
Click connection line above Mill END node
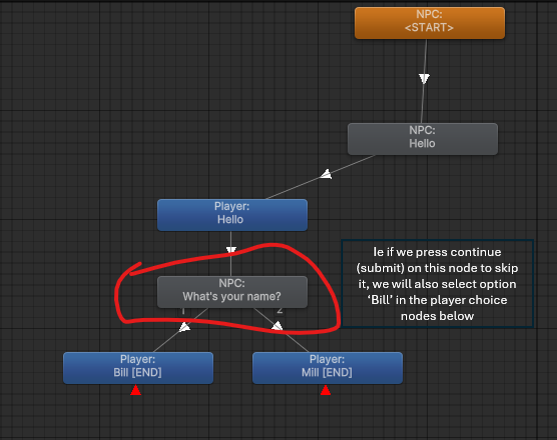297,342
